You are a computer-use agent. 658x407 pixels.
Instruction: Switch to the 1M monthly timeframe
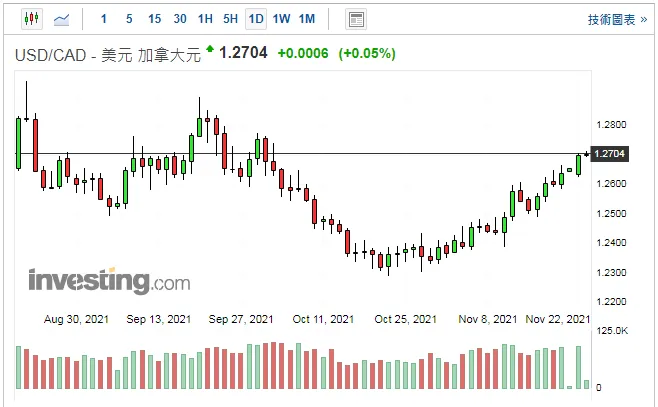(x=307, y=19)
